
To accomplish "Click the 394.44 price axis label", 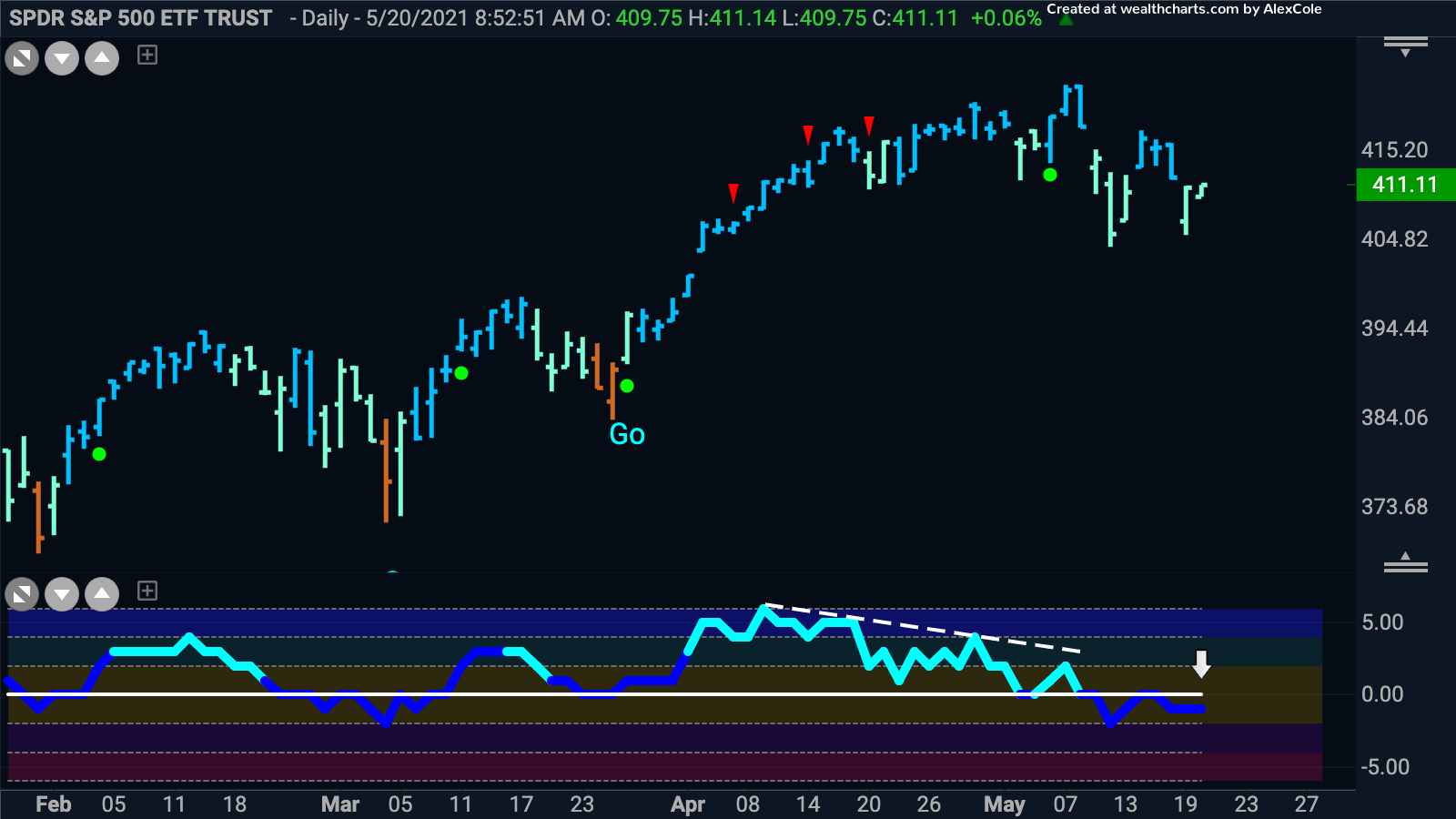I will click(1394, 329).
